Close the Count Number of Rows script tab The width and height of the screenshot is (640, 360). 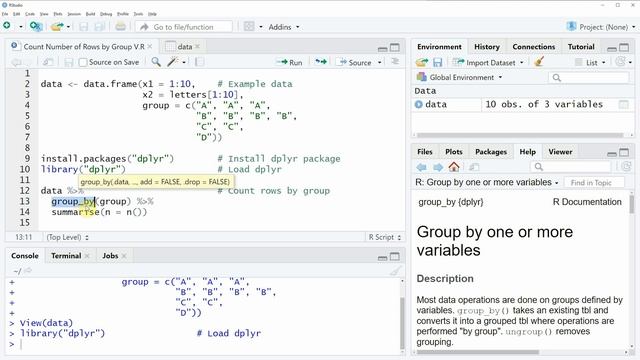[x=150, y=47]
